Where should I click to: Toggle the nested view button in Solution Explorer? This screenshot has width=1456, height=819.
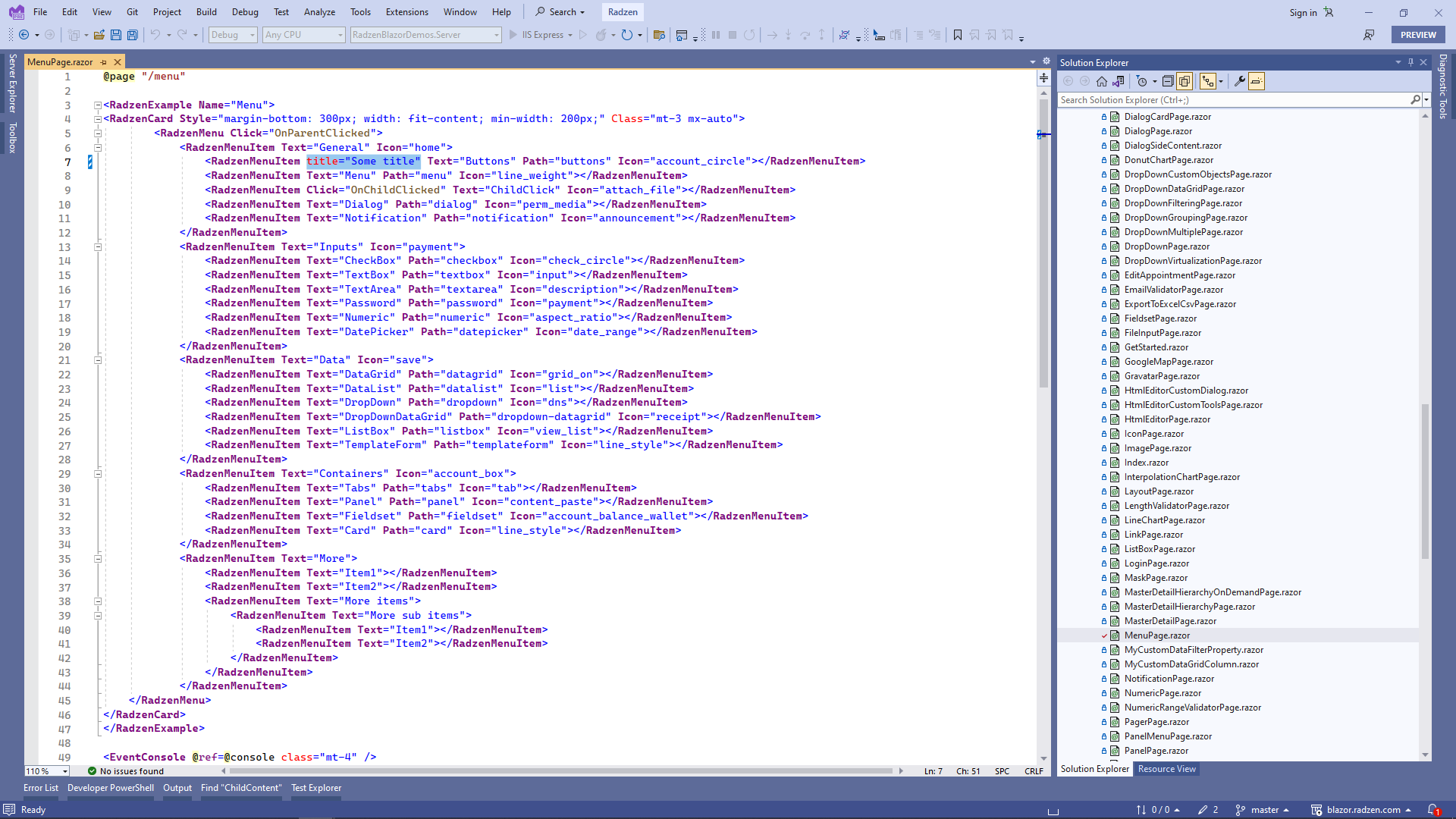(x=1207, y=81)
